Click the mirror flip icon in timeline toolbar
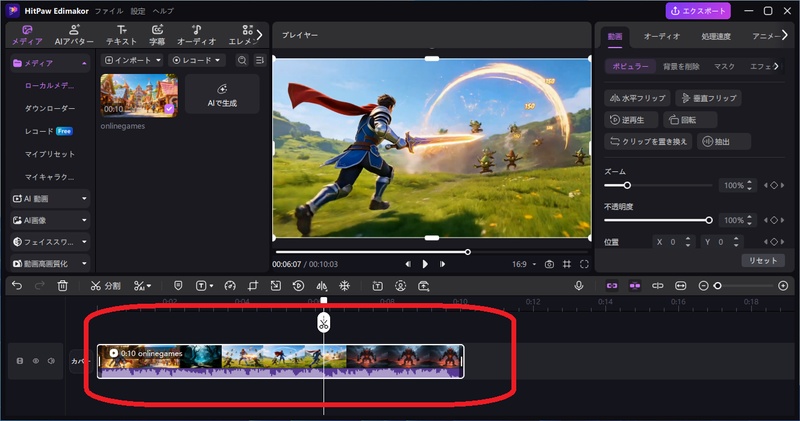The height and width of the screenshot is (421, 800). point(321,286)
